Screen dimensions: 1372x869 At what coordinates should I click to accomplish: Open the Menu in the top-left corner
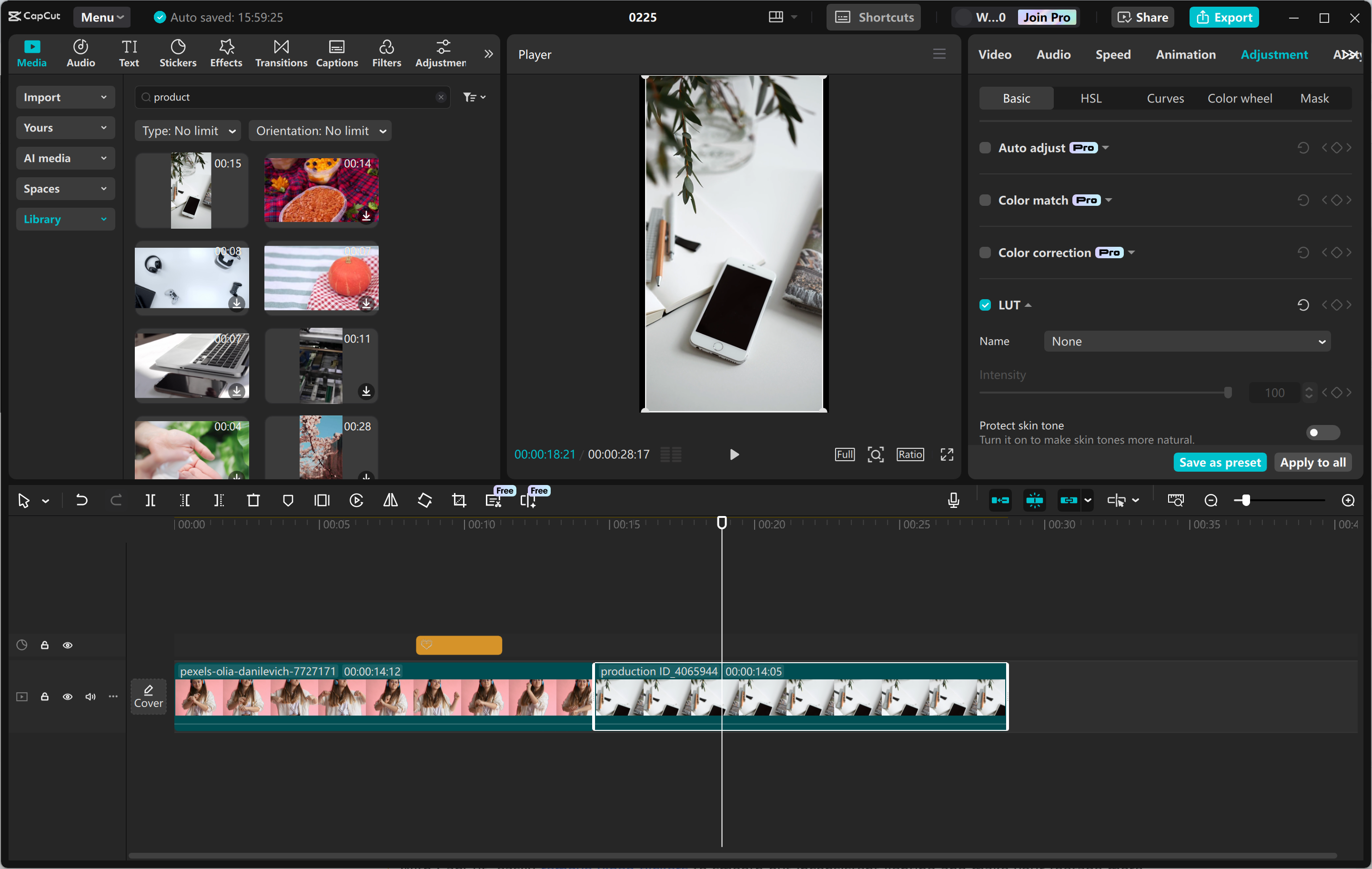tap(101, 17)
